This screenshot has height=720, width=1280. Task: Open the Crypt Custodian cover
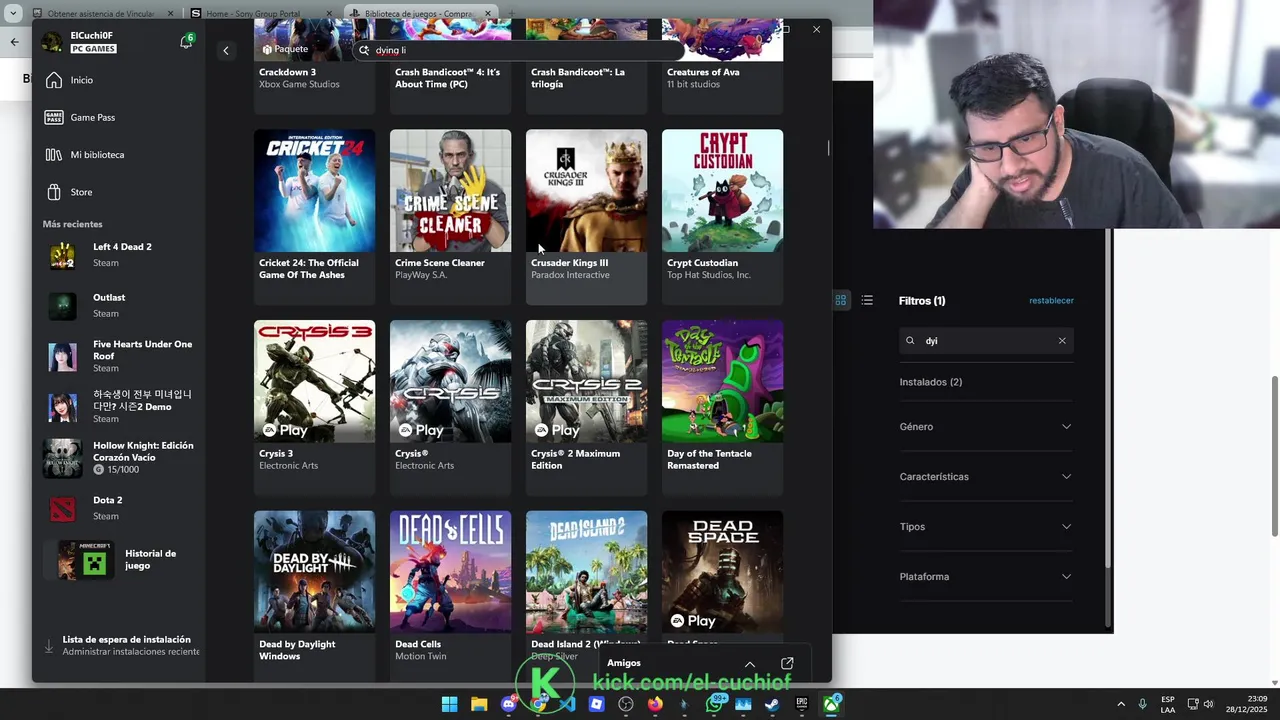[x=722, y=190]
